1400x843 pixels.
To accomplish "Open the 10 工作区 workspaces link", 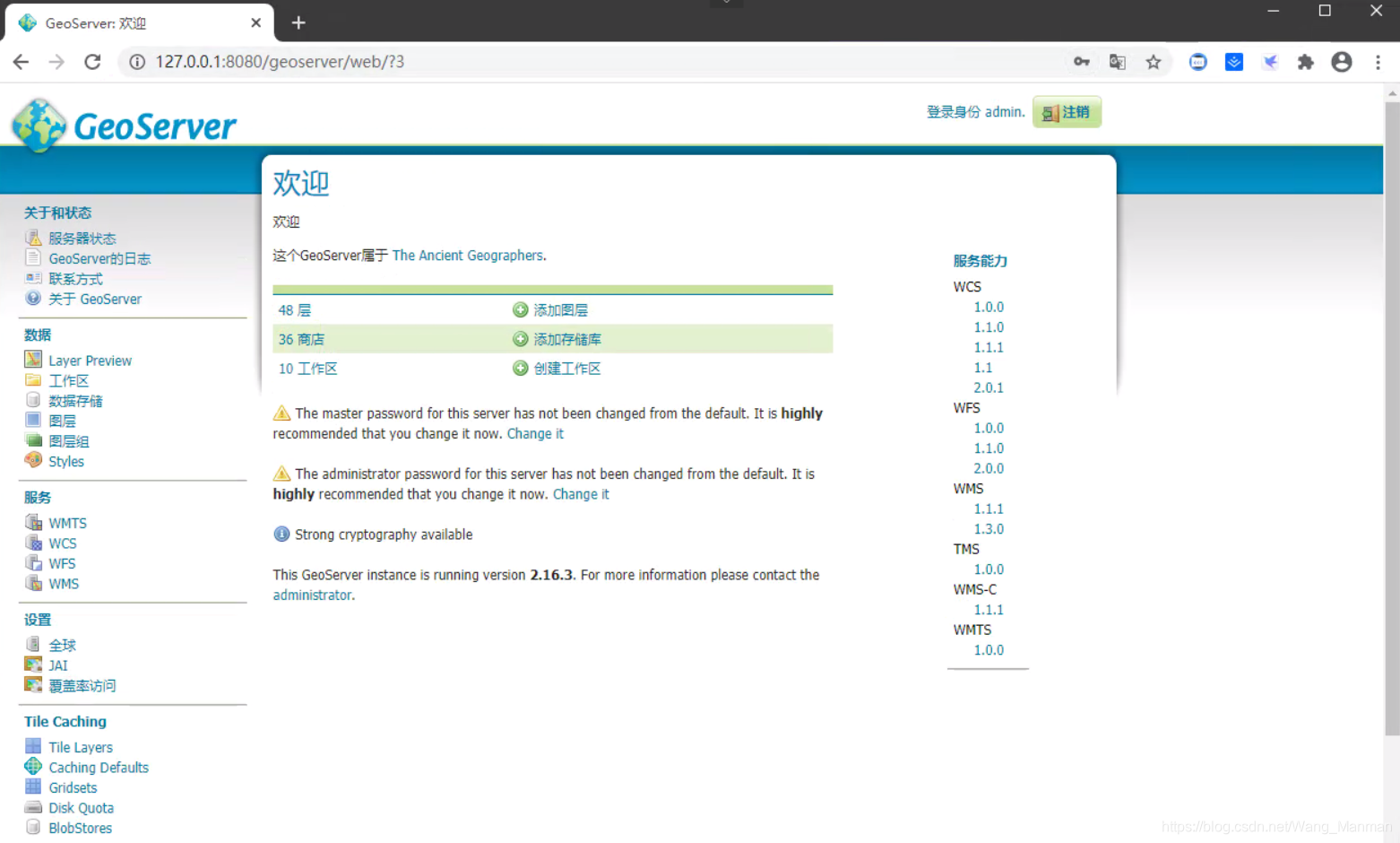I will [307, 369].
